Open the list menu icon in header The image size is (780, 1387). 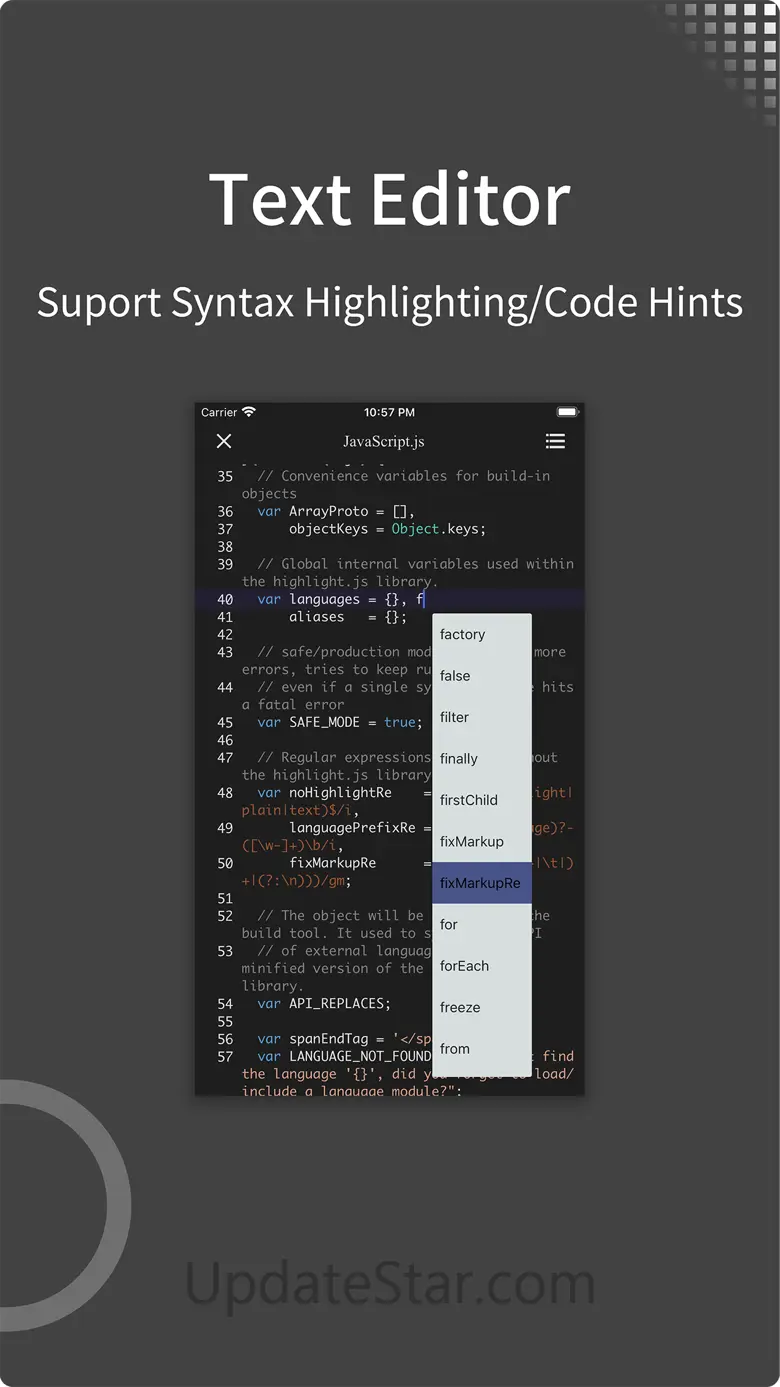(x=555, y=441)
